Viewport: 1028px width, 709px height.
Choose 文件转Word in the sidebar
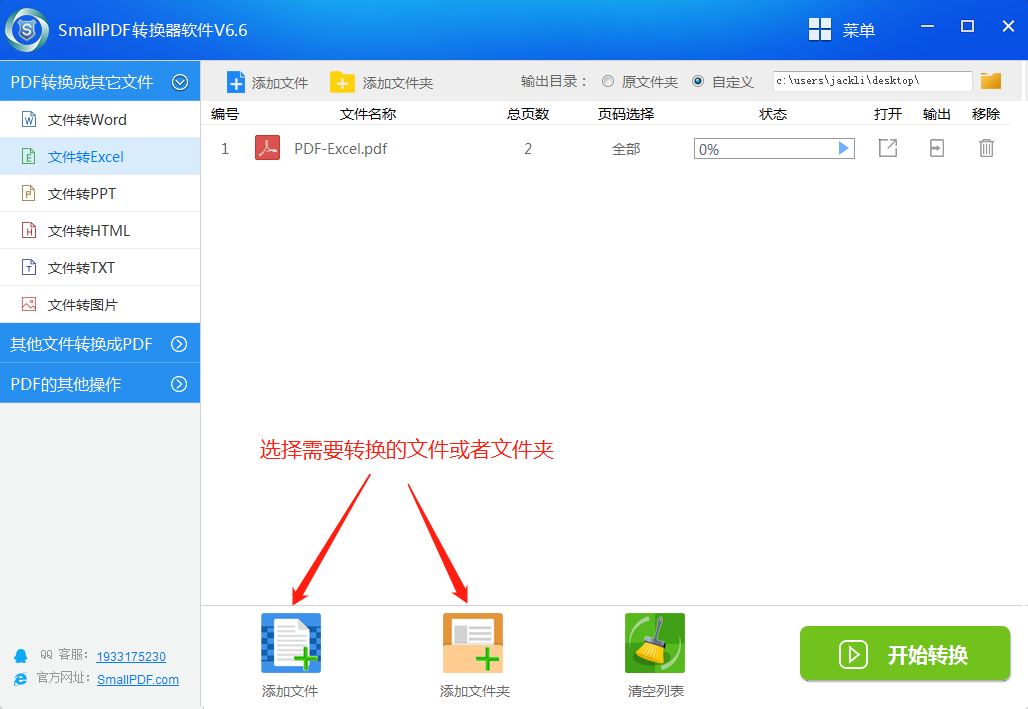(x=87, y=120)
